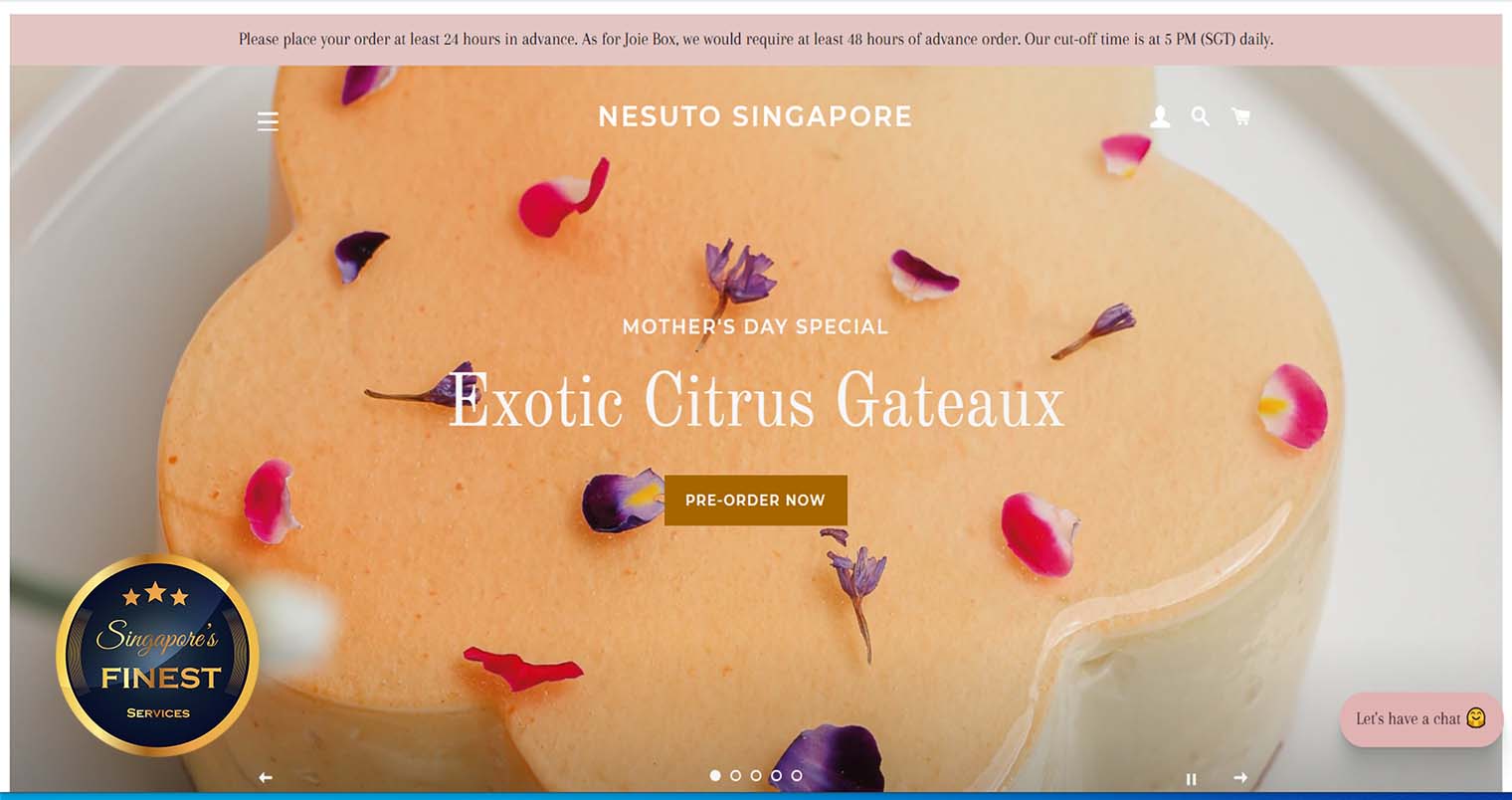Pause the slideshow autoplay
Viewport: 1512px width, 800px height.
click(1191, 779)
